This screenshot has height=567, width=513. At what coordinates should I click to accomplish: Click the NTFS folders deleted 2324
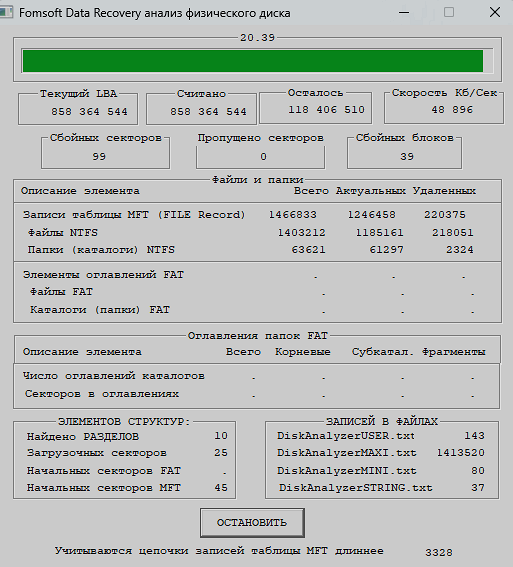click(x=459, y=250)
